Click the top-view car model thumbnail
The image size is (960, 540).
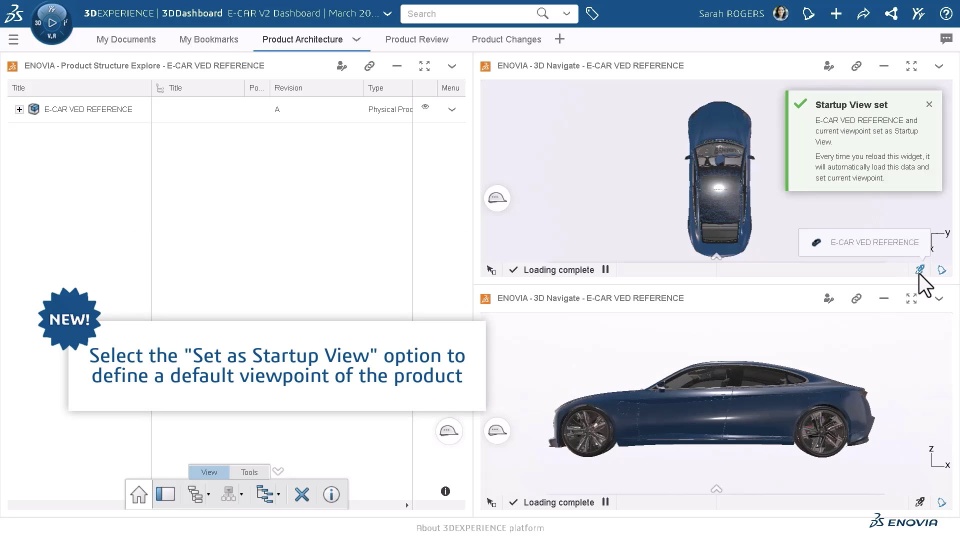720,179
